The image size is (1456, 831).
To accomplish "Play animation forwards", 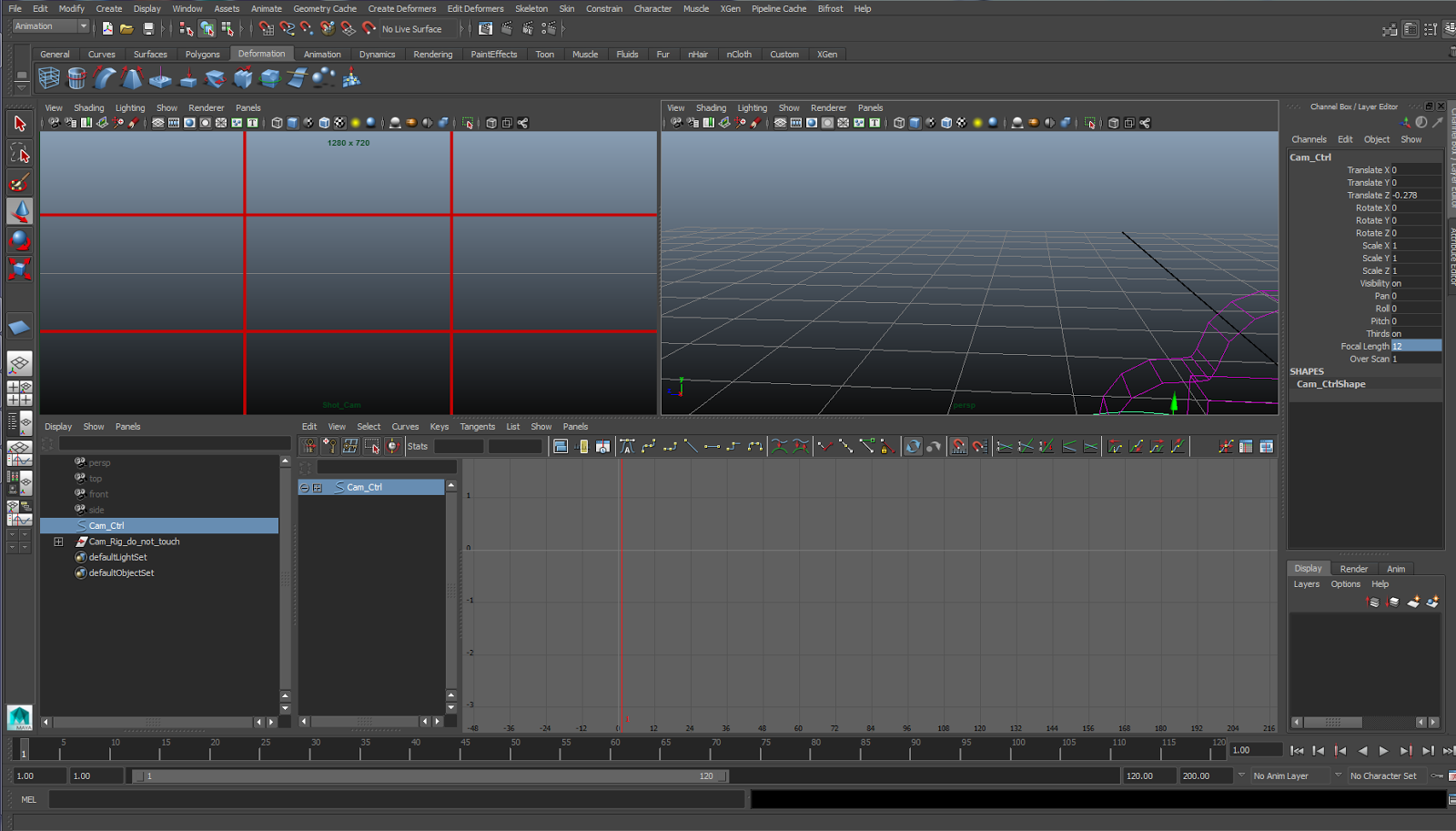I will pos(1384,751).
